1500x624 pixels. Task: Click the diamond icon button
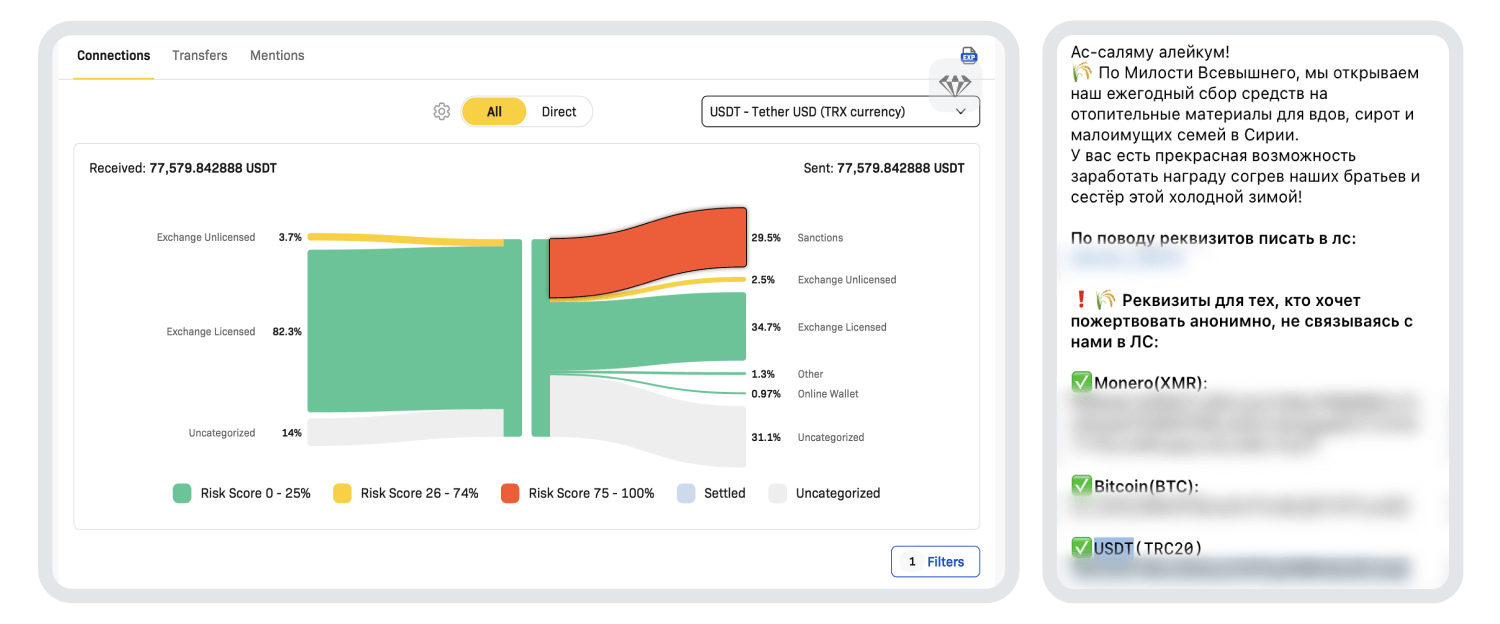click(x=955, y=85)
